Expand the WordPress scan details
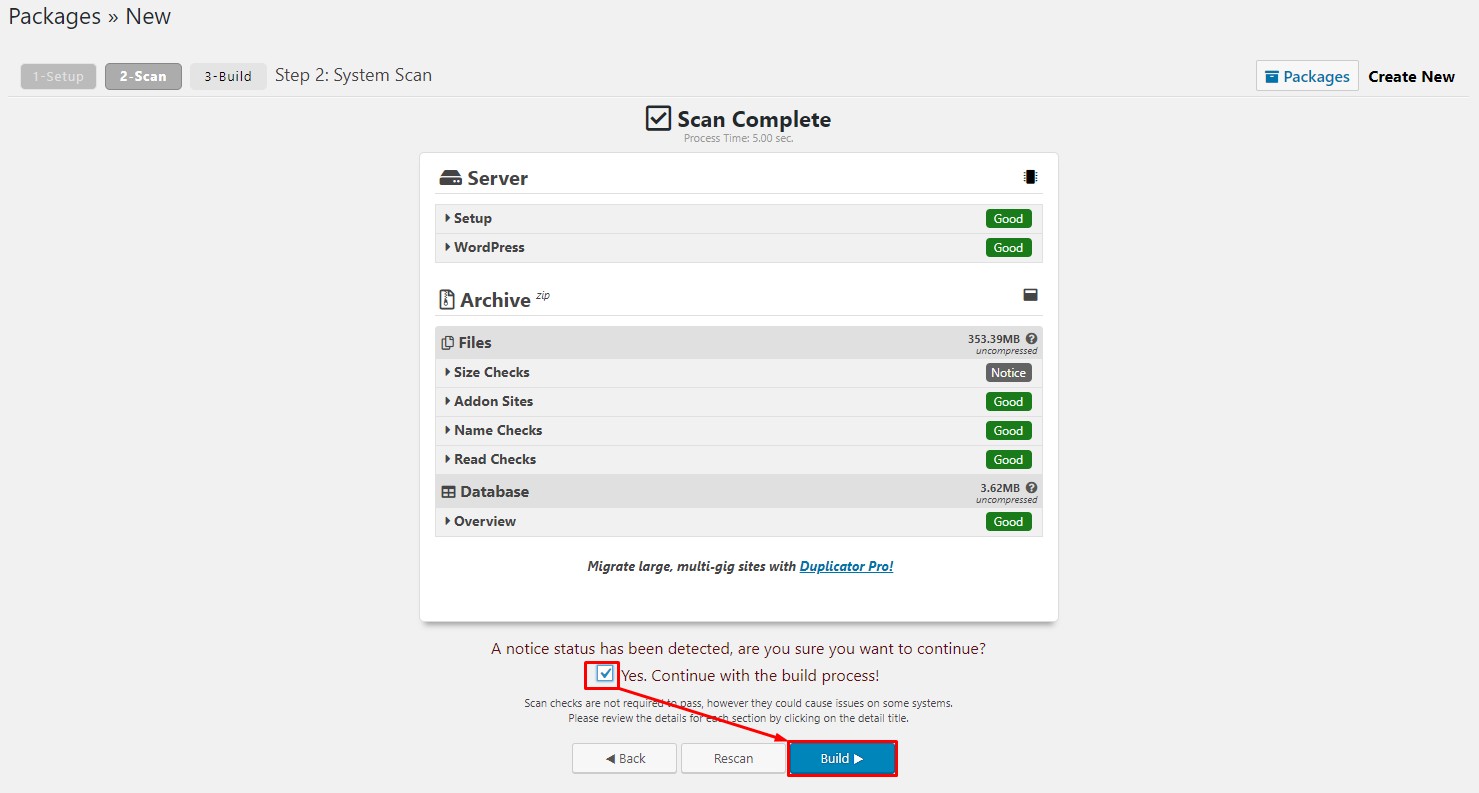 pyautogui.click(x=488, y=247)
